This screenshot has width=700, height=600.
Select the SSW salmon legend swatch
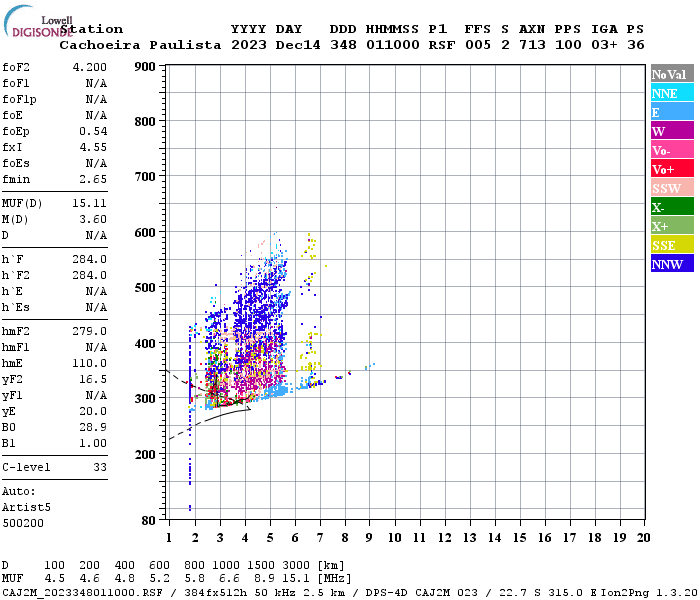[x=672, y=188]
